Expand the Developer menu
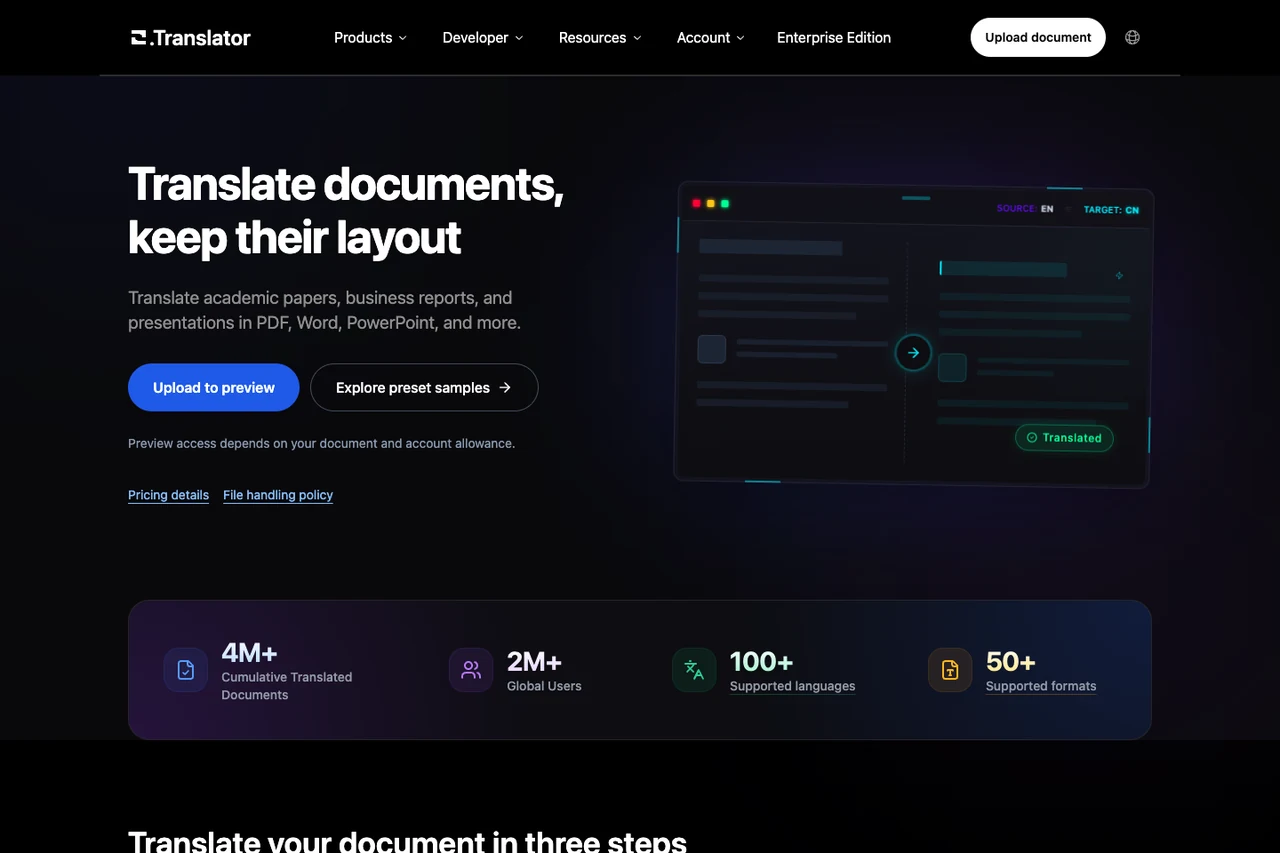The height and width of the screenshot is (853, 1280). click(483, 38)
